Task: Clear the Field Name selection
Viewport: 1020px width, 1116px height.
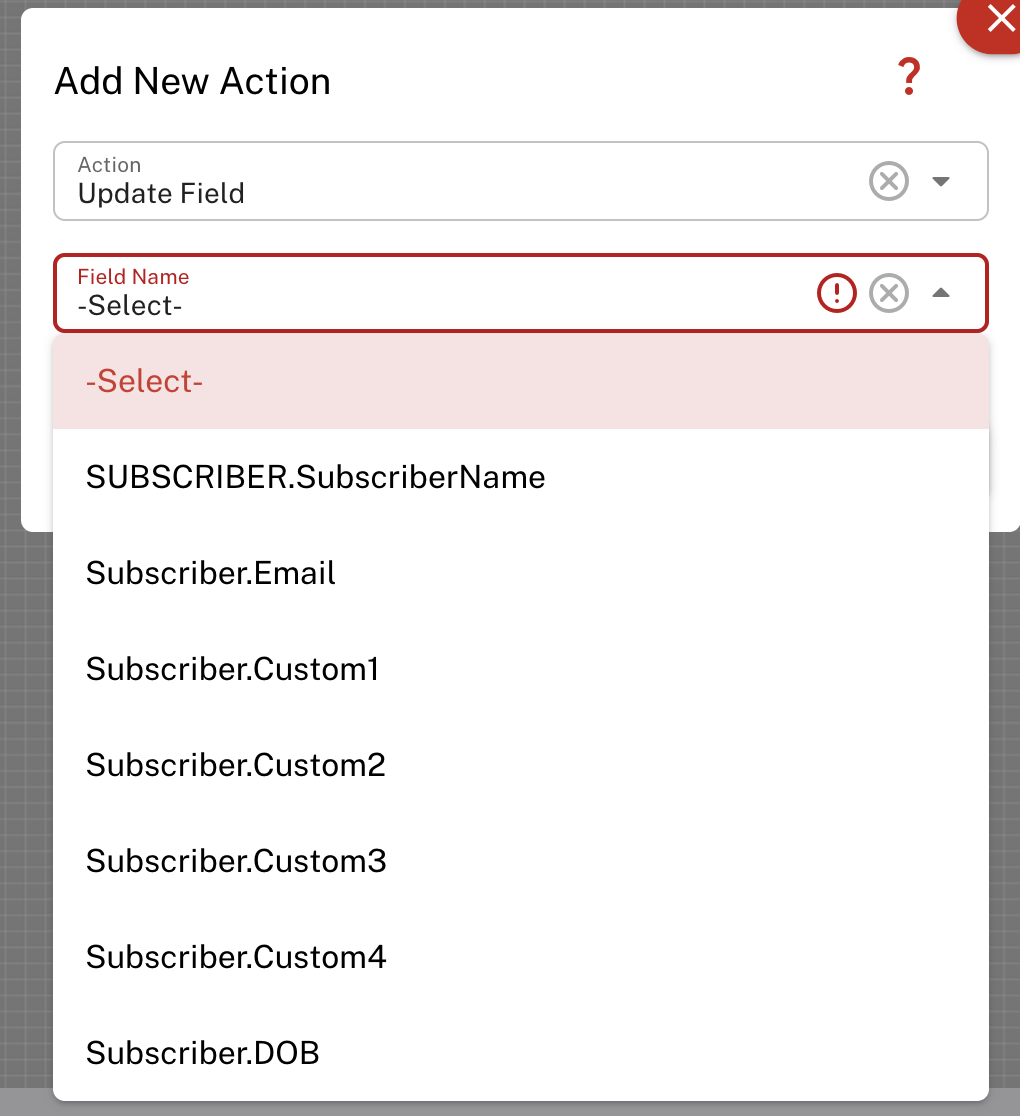Action: pos(888,293)
